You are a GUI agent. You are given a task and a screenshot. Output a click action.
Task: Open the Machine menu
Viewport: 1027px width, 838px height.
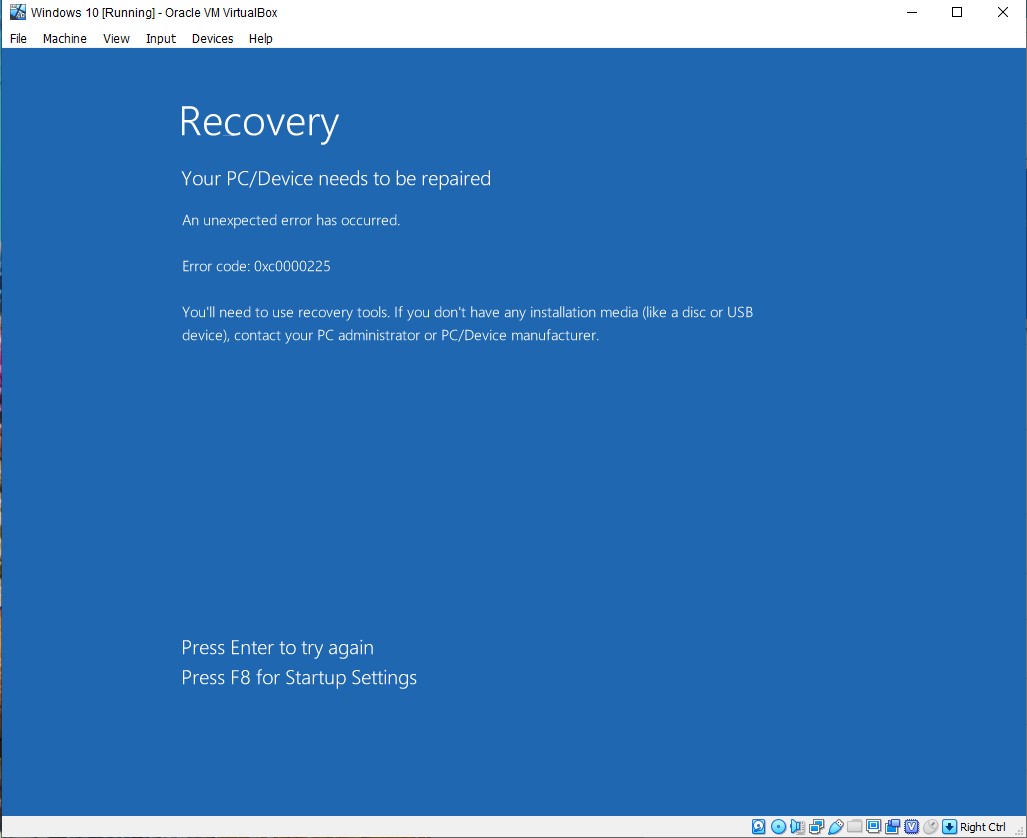(x=64, y=39)
